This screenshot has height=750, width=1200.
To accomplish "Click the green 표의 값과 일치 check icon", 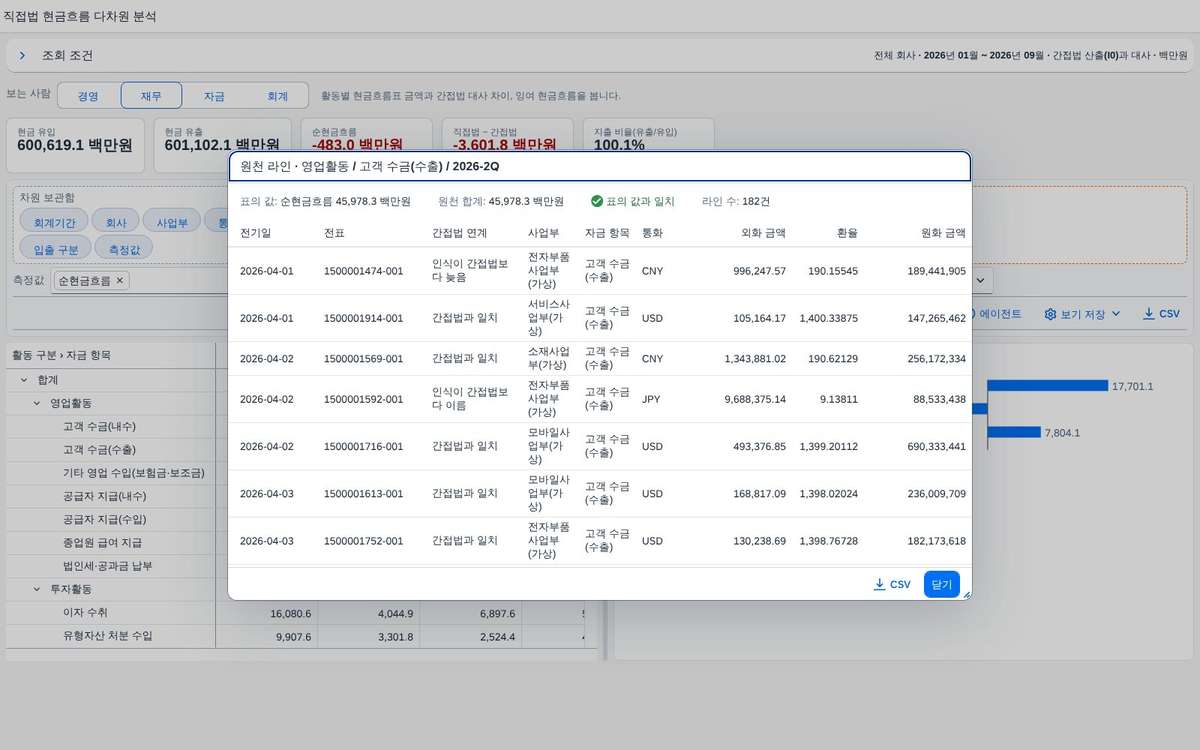I will (x=597, y=201).
